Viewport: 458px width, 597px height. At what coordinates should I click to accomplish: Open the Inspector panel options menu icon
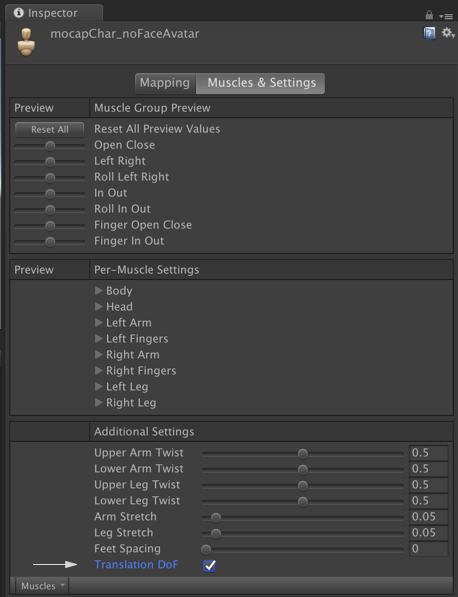tap(446, 16)
